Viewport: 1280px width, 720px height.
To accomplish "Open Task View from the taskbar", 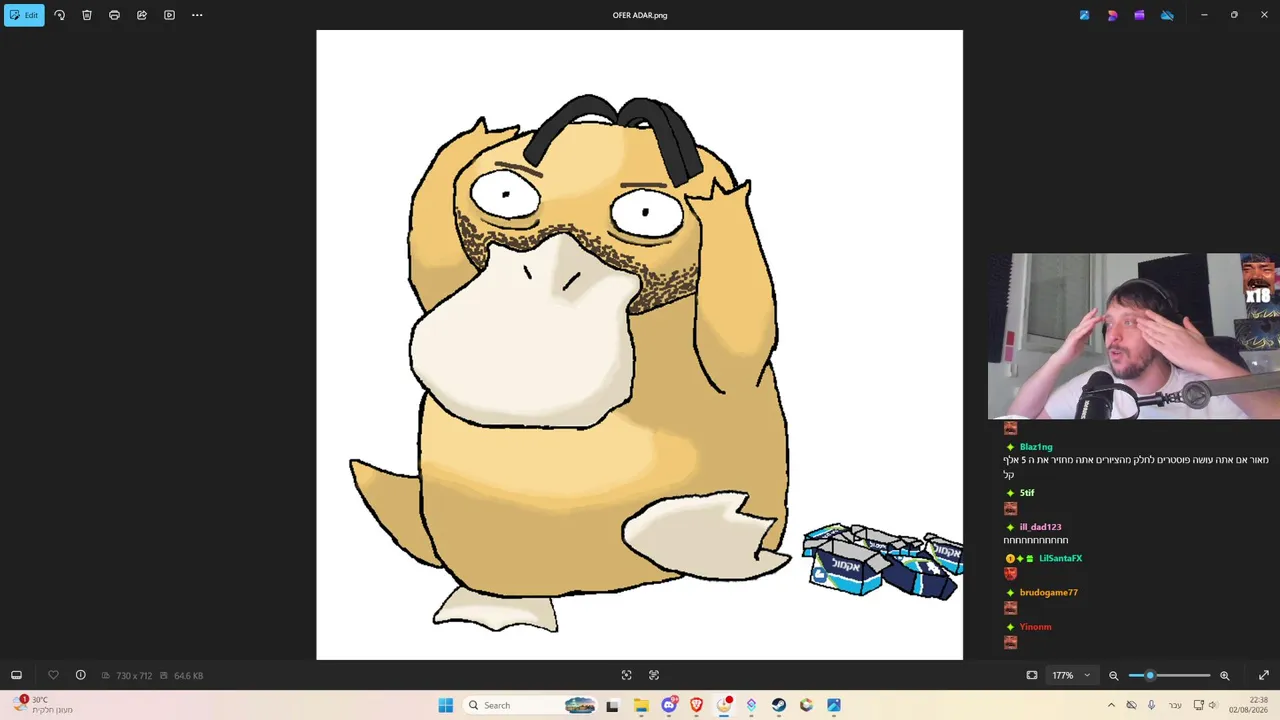I will [612, 705].
